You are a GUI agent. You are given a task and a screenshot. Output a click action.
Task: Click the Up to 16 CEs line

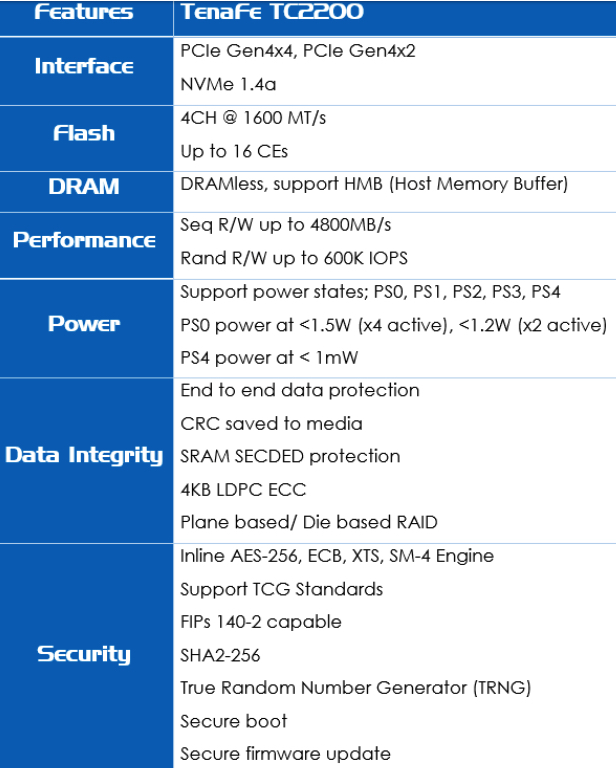[234, 151]
